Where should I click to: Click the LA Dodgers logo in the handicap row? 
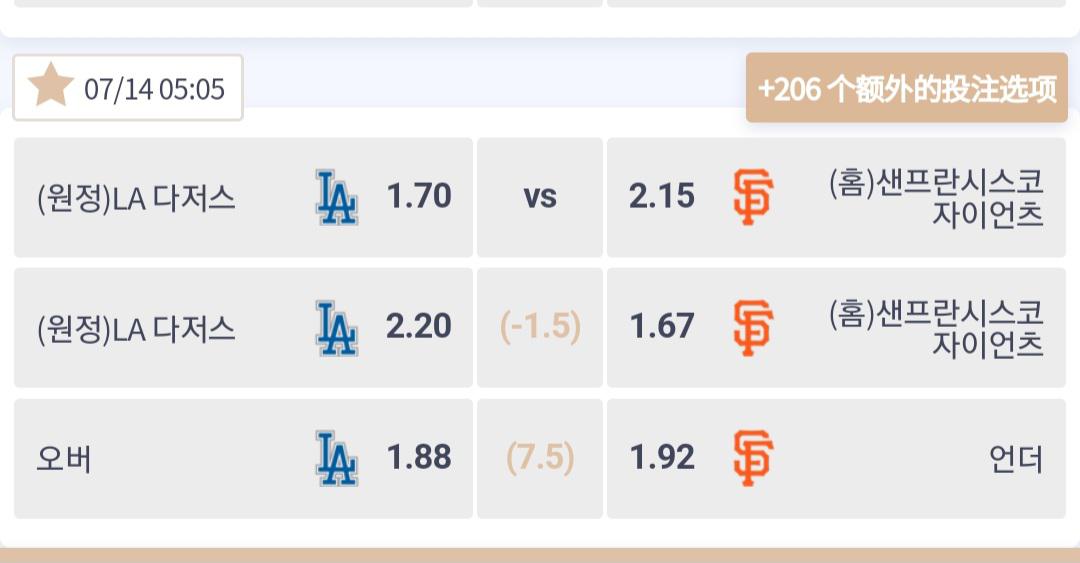click(x=336, y=328)
